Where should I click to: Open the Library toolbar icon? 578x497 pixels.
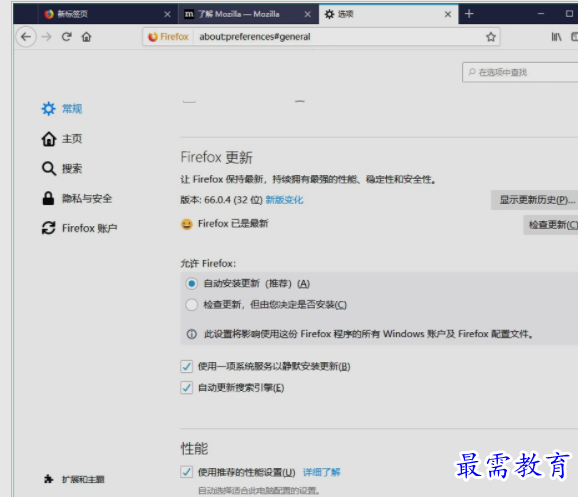(556, 37)
